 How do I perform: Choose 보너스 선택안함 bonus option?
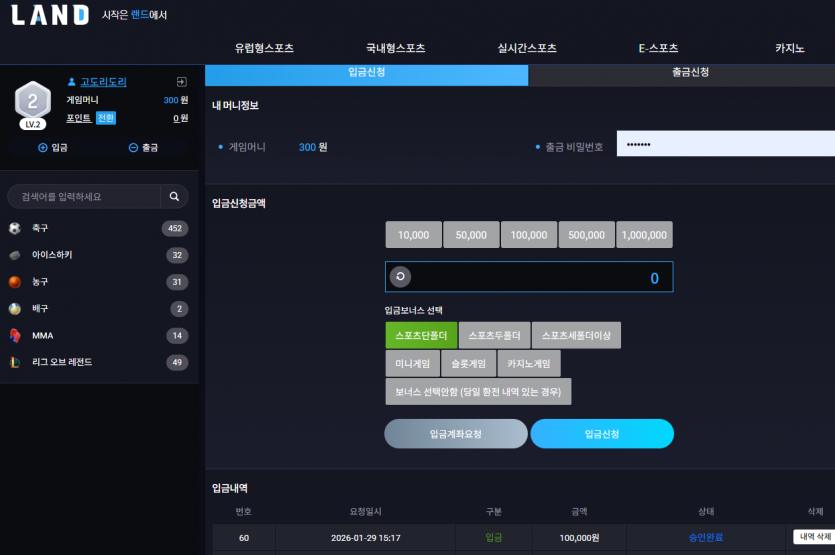tap(478, 391)
